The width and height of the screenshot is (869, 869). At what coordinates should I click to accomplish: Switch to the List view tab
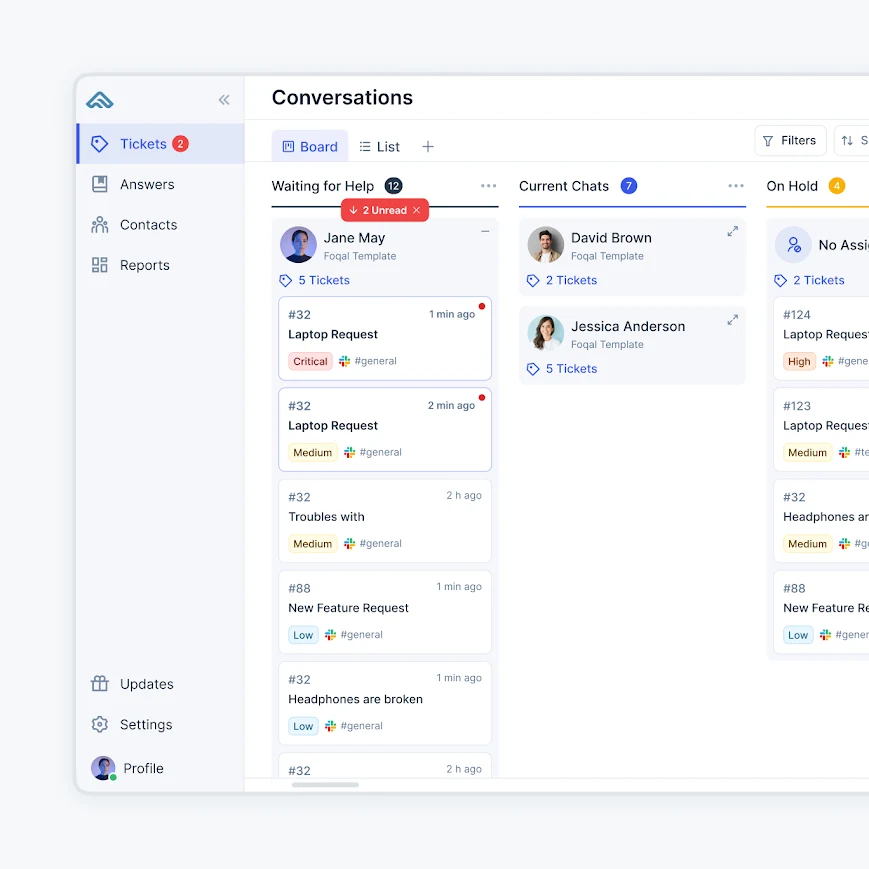coord(380,147)
